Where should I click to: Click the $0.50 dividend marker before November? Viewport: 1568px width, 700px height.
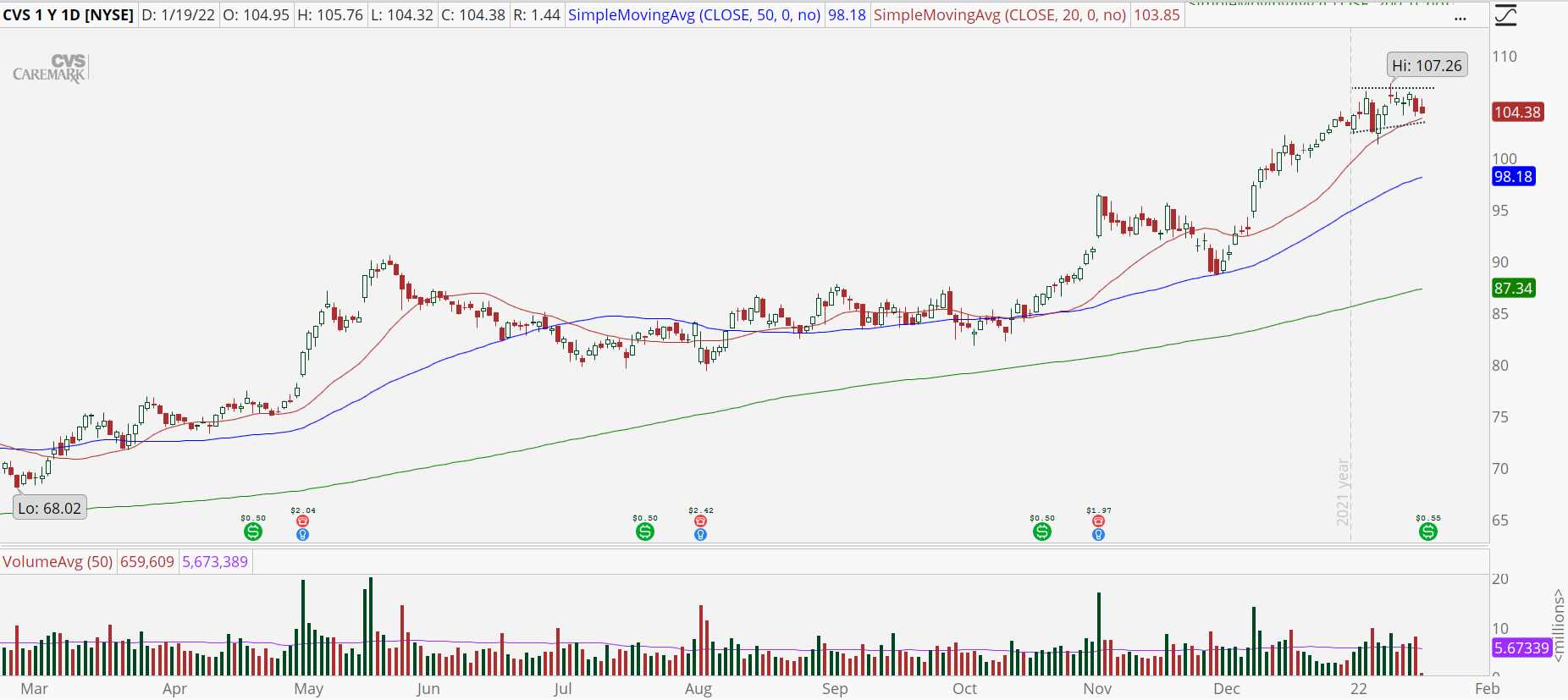1042,532
